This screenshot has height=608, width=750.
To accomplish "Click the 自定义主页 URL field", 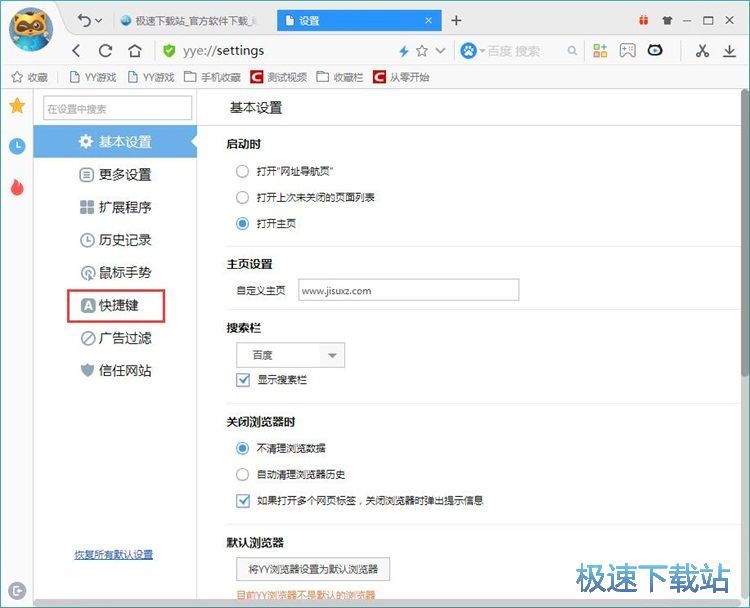I will (408, 290).
